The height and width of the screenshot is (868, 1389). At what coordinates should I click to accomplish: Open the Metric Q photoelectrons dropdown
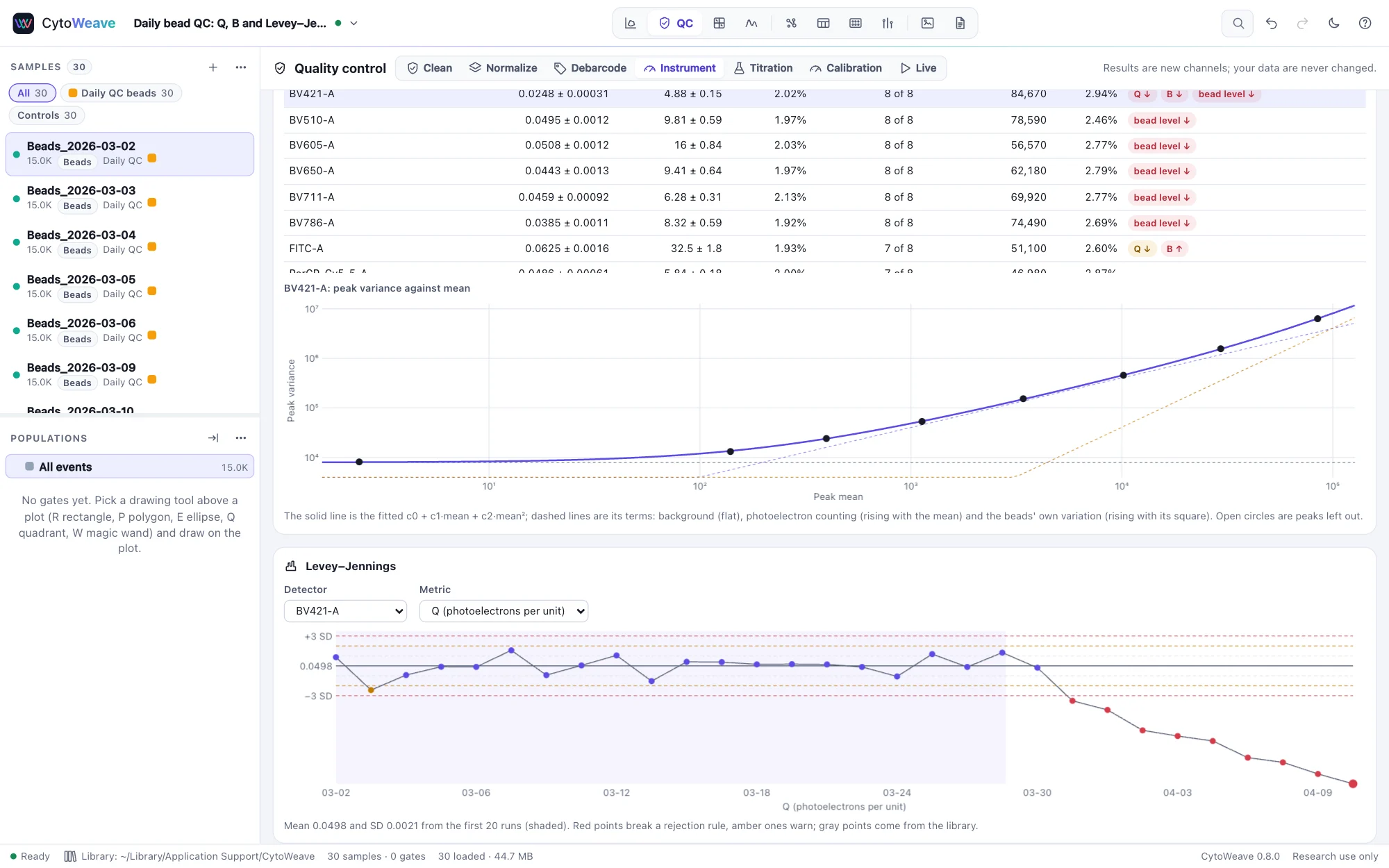tap(504, 611)
